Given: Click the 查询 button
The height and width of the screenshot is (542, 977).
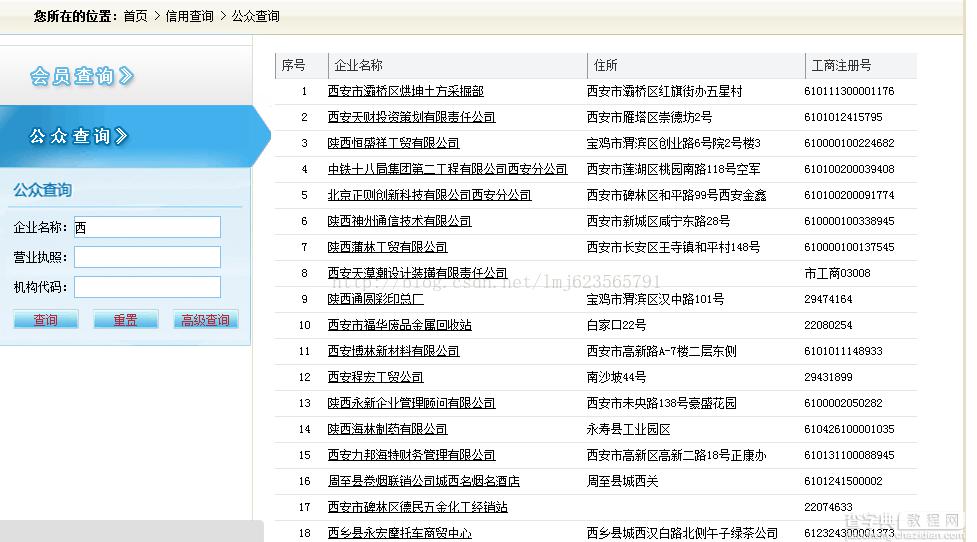Looking at the screenshot, I should (x=45, y=320).
